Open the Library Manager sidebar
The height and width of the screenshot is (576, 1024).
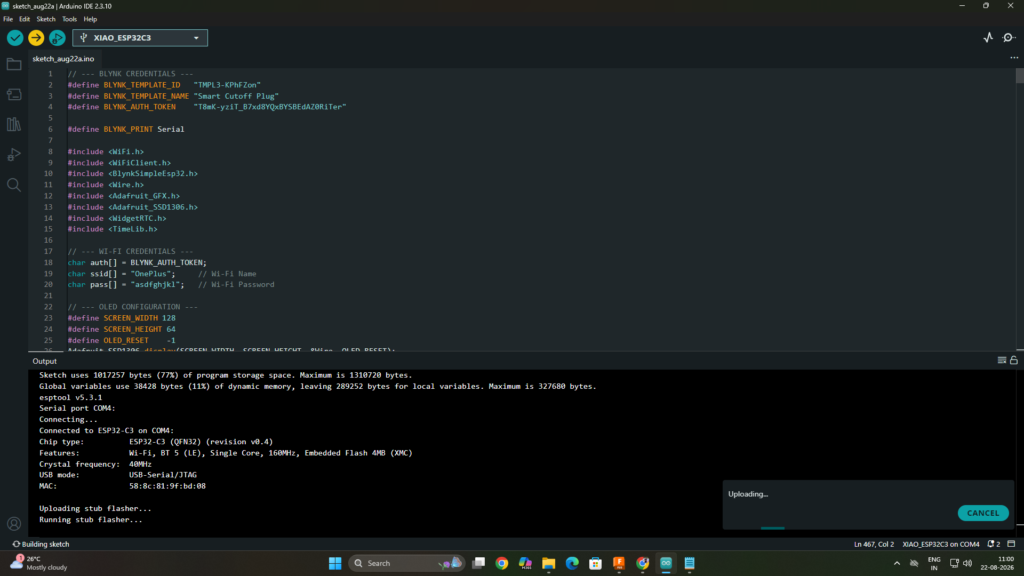pos(14,125)
